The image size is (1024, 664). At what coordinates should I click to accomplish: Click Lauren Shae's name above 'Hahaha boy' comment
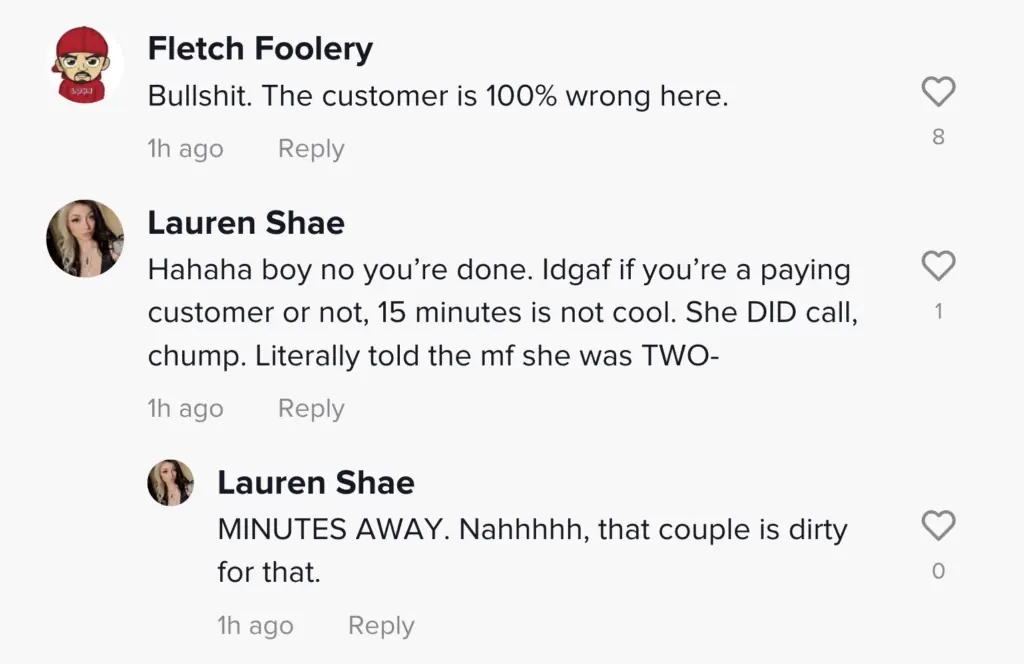[246, 223]
